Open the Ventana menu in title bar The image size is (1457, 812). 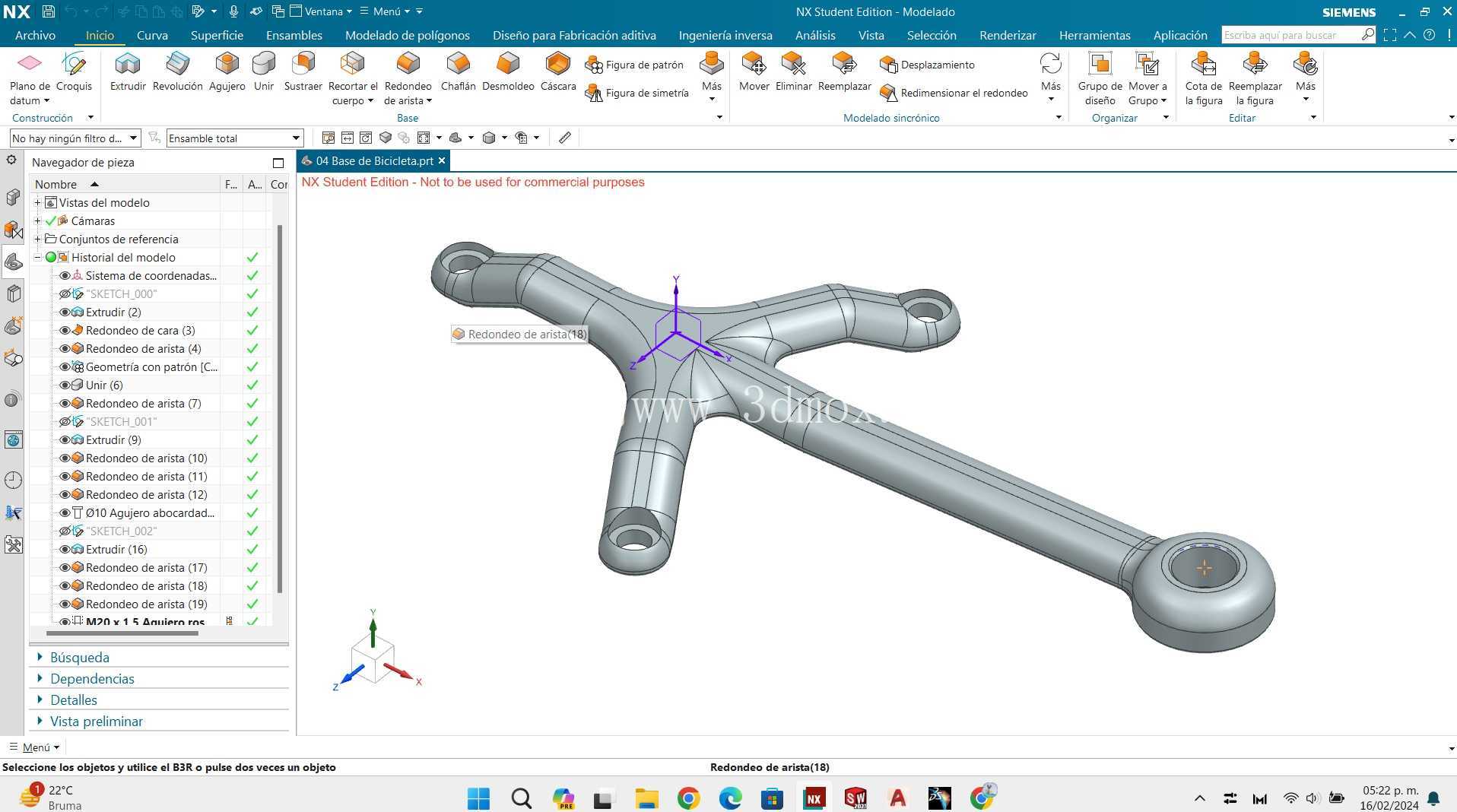(x=321, y=11)
